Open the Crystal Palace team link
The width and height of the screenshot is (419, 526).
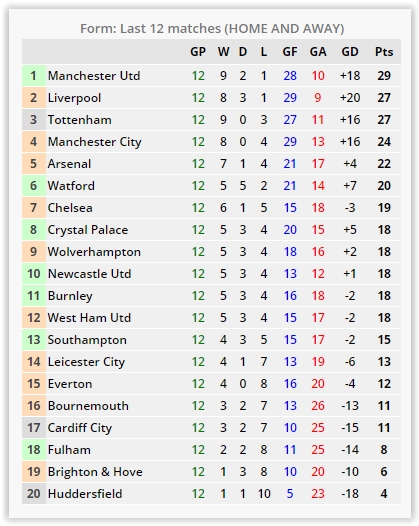(x=88, y=230)
